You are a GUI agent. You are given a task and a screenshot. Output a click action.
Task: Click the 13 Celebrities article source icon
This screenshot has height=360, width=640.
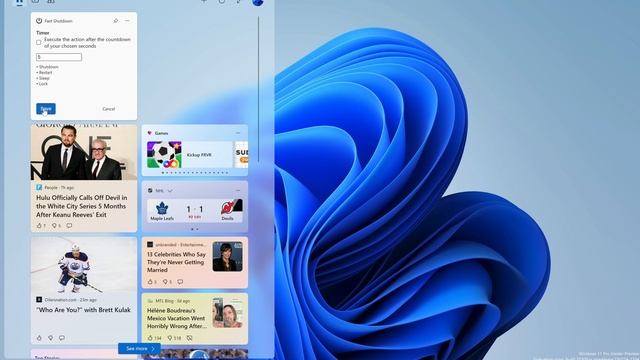point(150,244)
